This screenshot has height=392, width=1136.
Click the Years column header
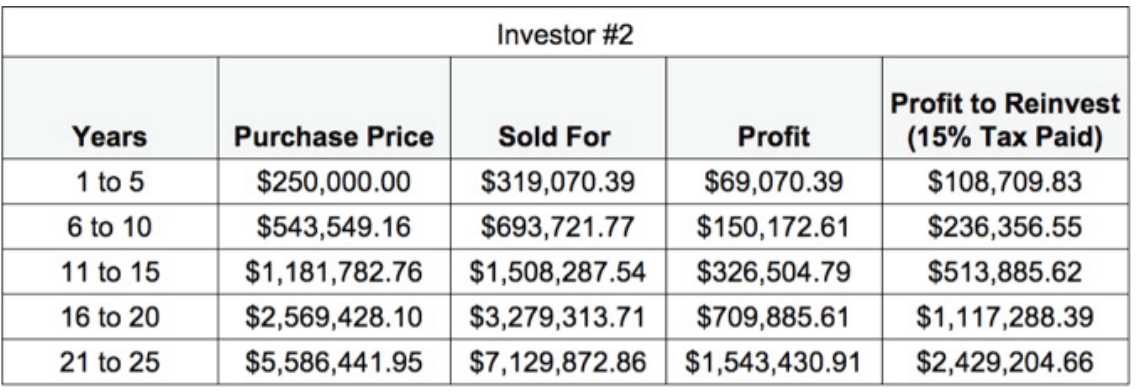pos(109,108)
